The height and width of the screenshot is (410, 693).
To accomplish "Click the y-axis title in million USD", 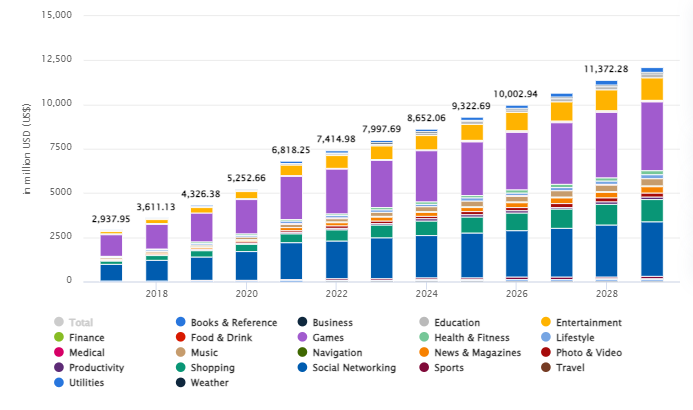I will coord(27,149).
